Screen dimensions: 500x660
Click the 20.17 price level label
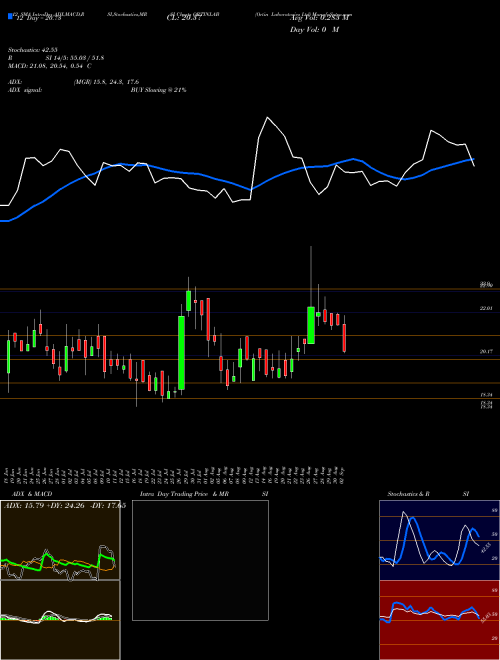pyautogui.click(x=486, y=351)
